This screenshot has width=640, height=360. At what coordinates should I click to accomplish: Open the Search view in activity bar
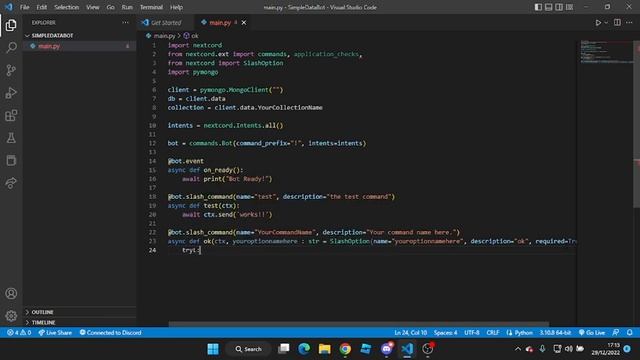(11, 48)
